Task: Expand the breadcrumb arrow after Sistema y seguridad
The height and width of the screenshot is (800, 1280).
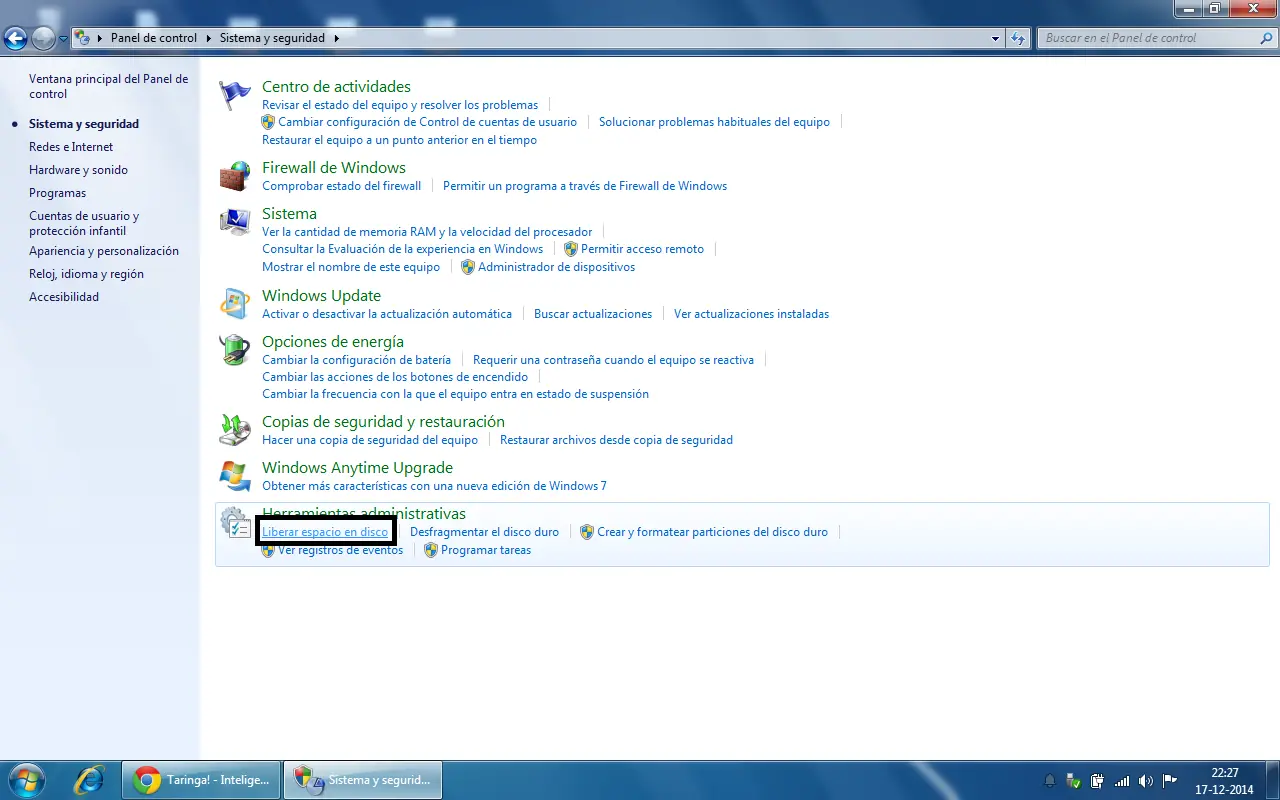Action: (336, 38)
